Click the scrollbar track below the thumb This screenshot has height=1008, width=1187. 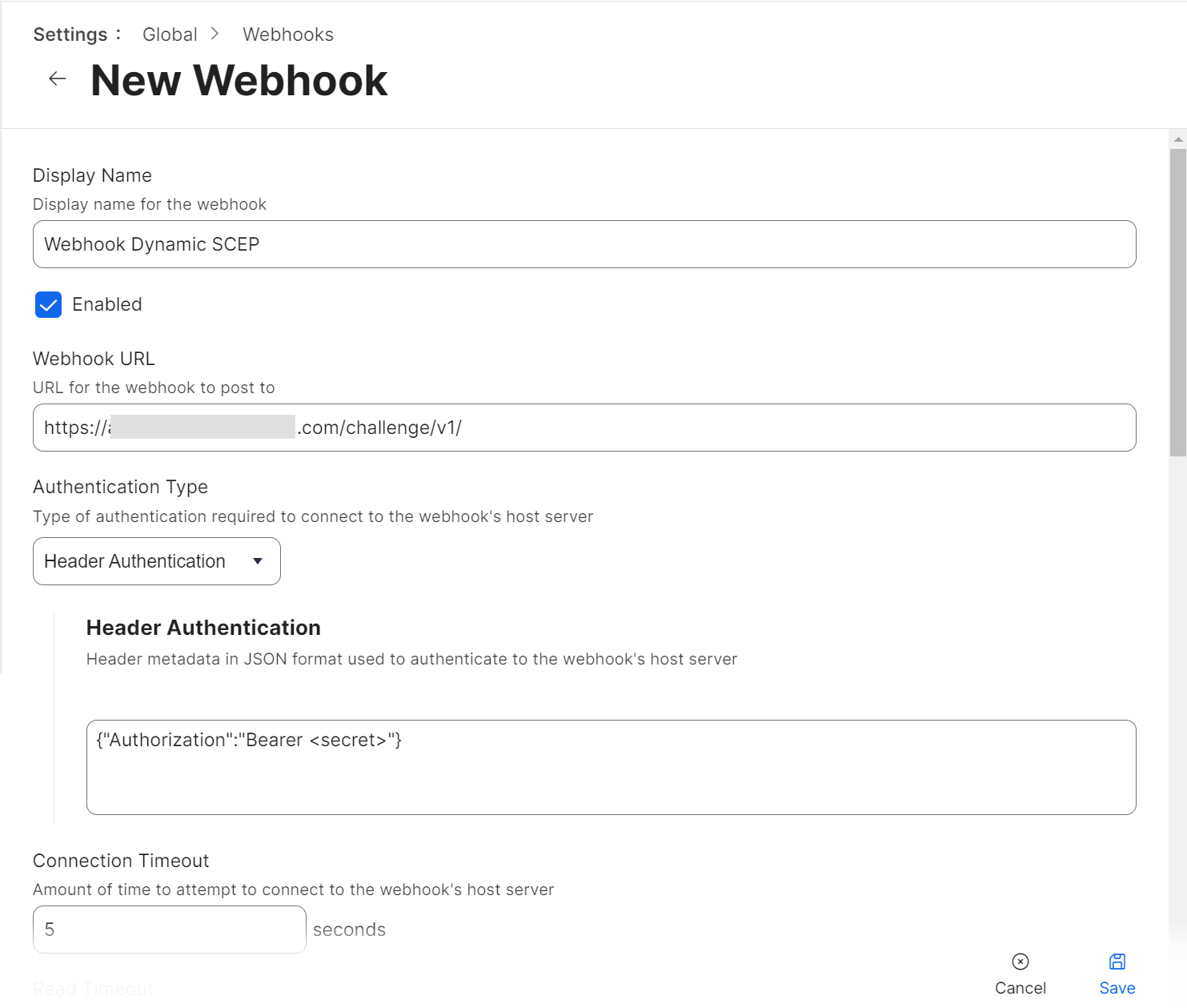point(1178,681)
